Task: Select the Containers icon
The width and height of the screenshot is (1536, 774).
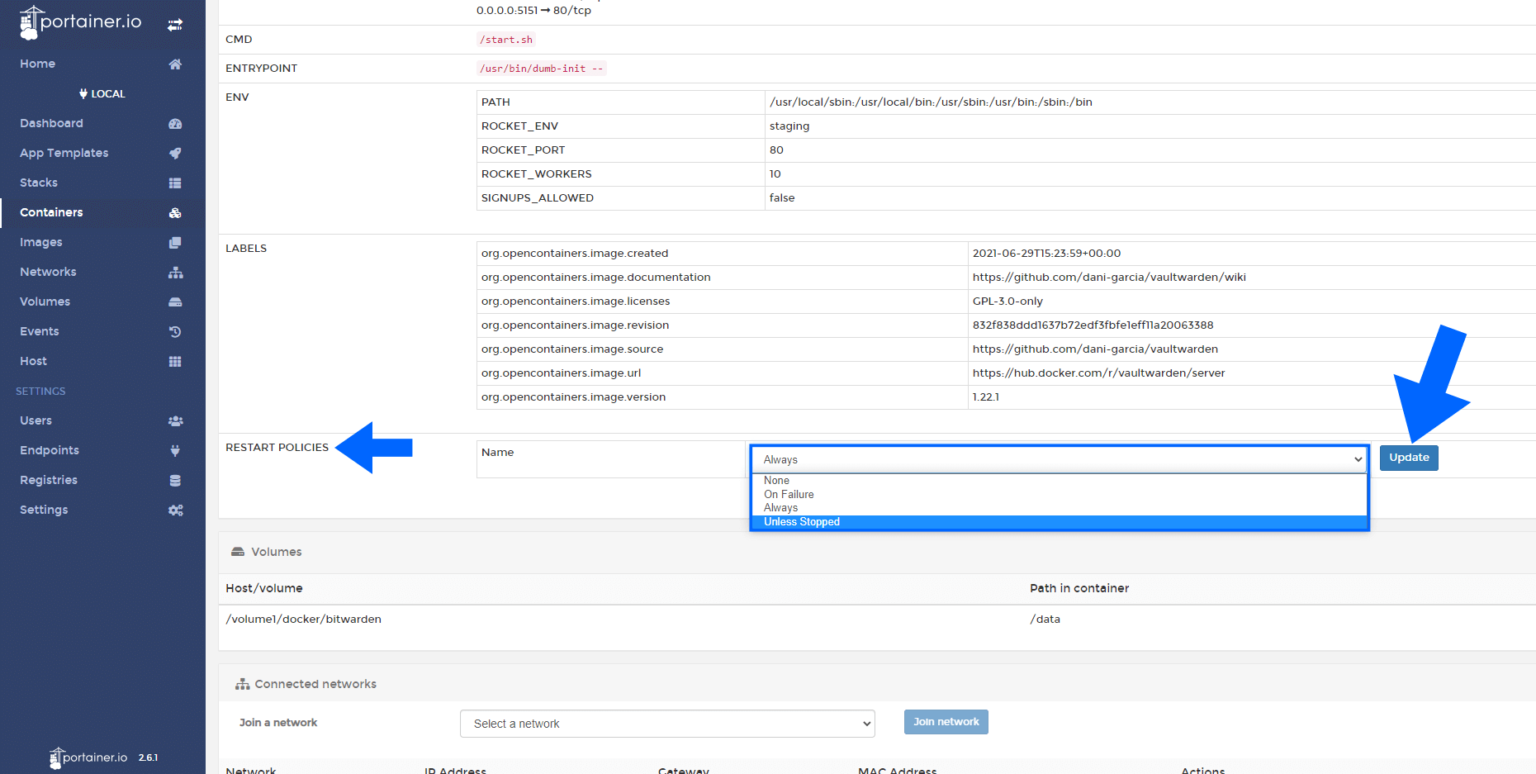Action: pyautogui.click(x=175, y=212)
